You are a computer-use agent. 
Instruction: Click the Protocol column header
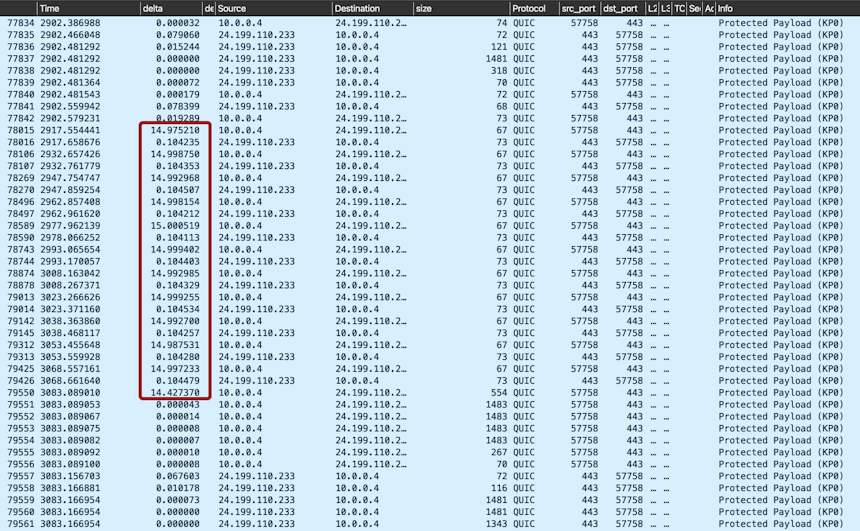pyautogui.click(x=529, y=8)
